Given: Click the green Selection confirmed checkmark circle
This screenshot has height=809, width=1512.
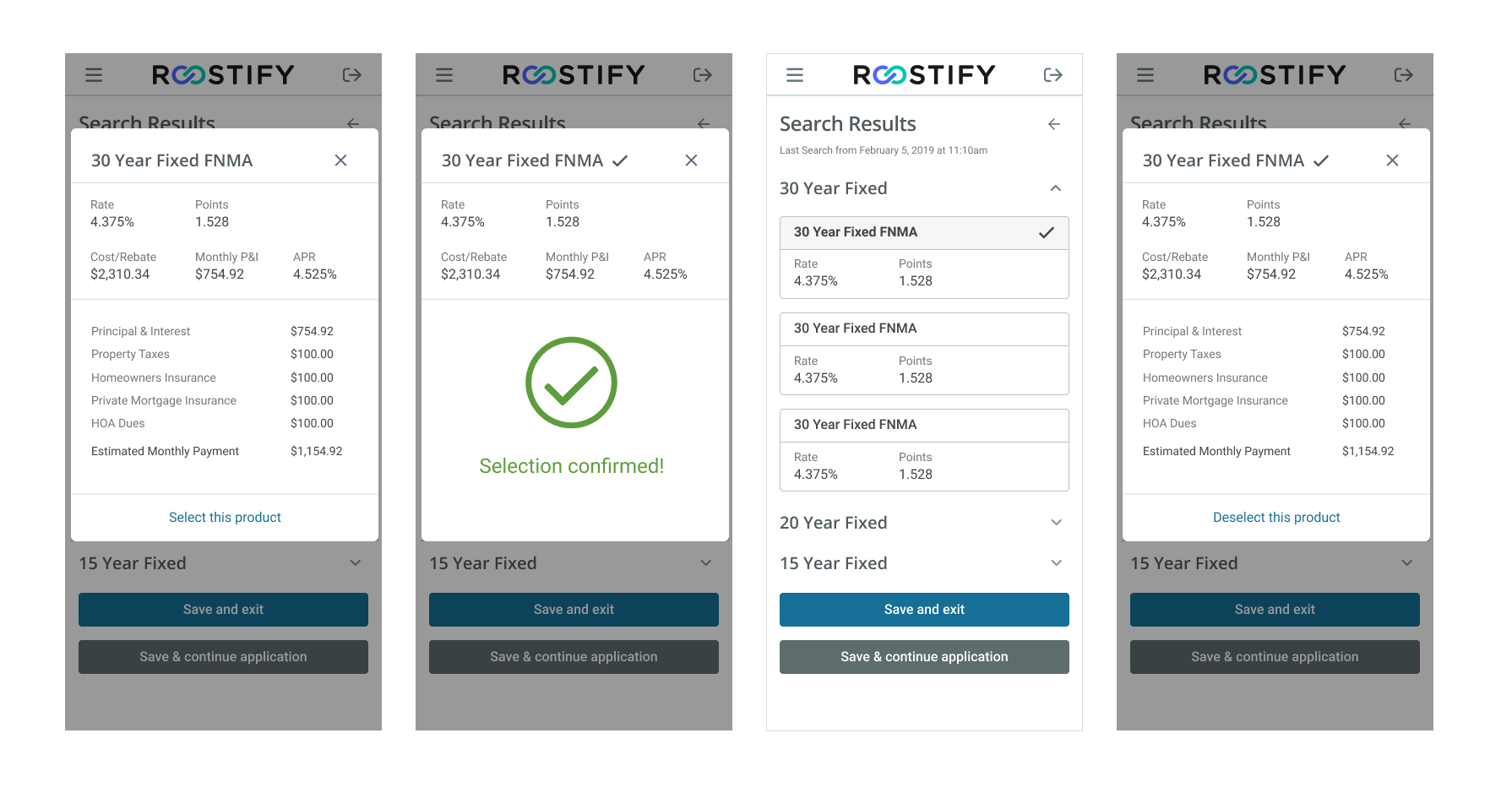Looking at the screenshot, I should tap(572, 383).
